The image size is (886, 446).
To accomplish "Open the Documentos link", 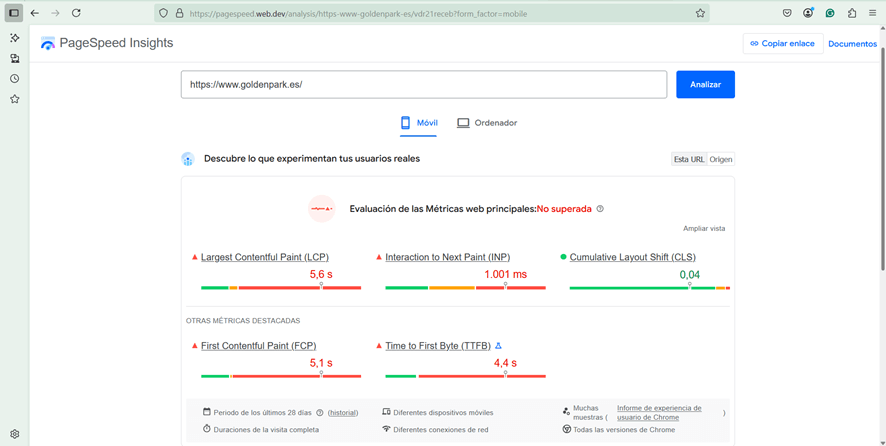I will point(853,44).
